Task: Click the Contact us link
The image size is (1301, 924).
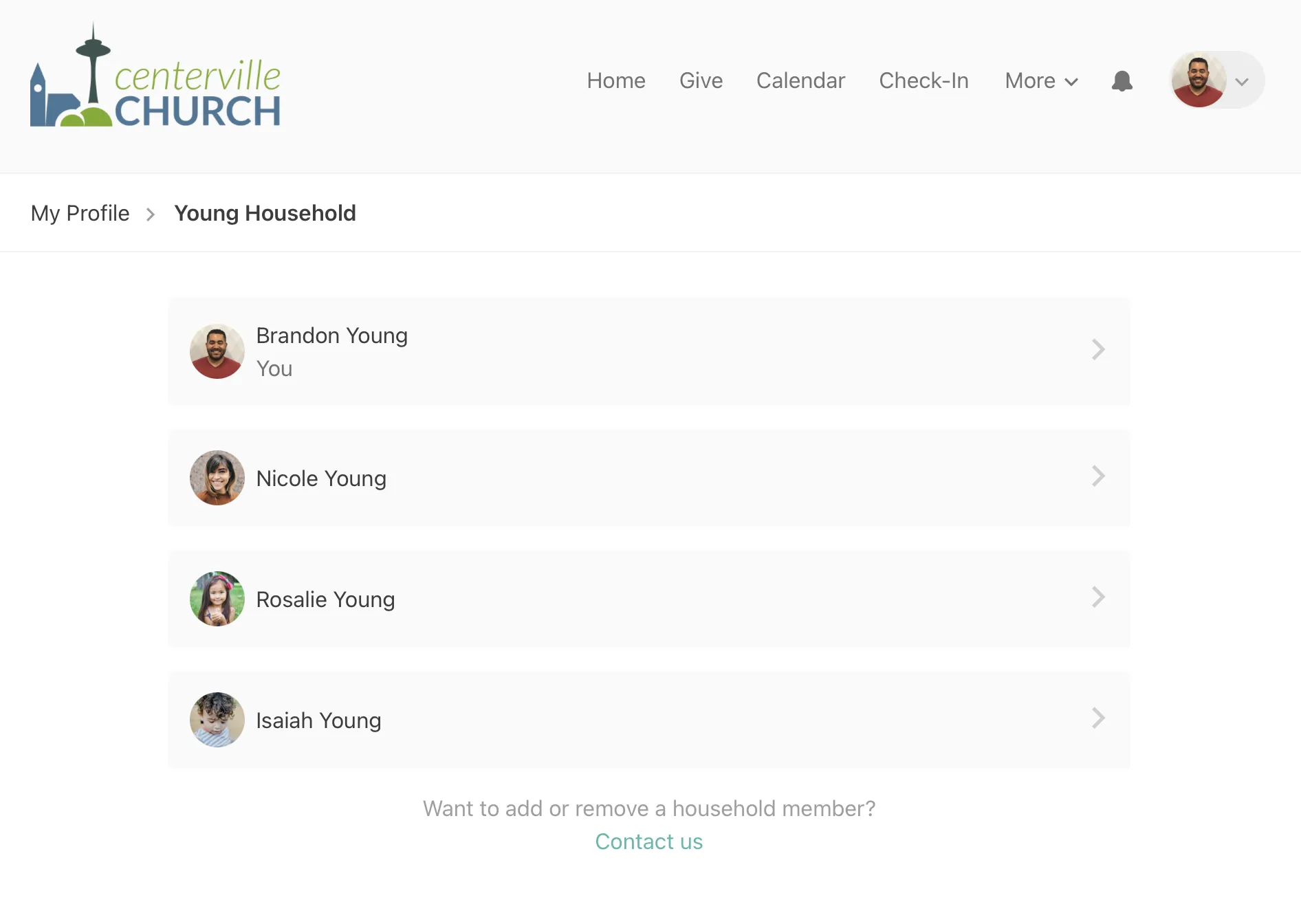Action: 648,841
